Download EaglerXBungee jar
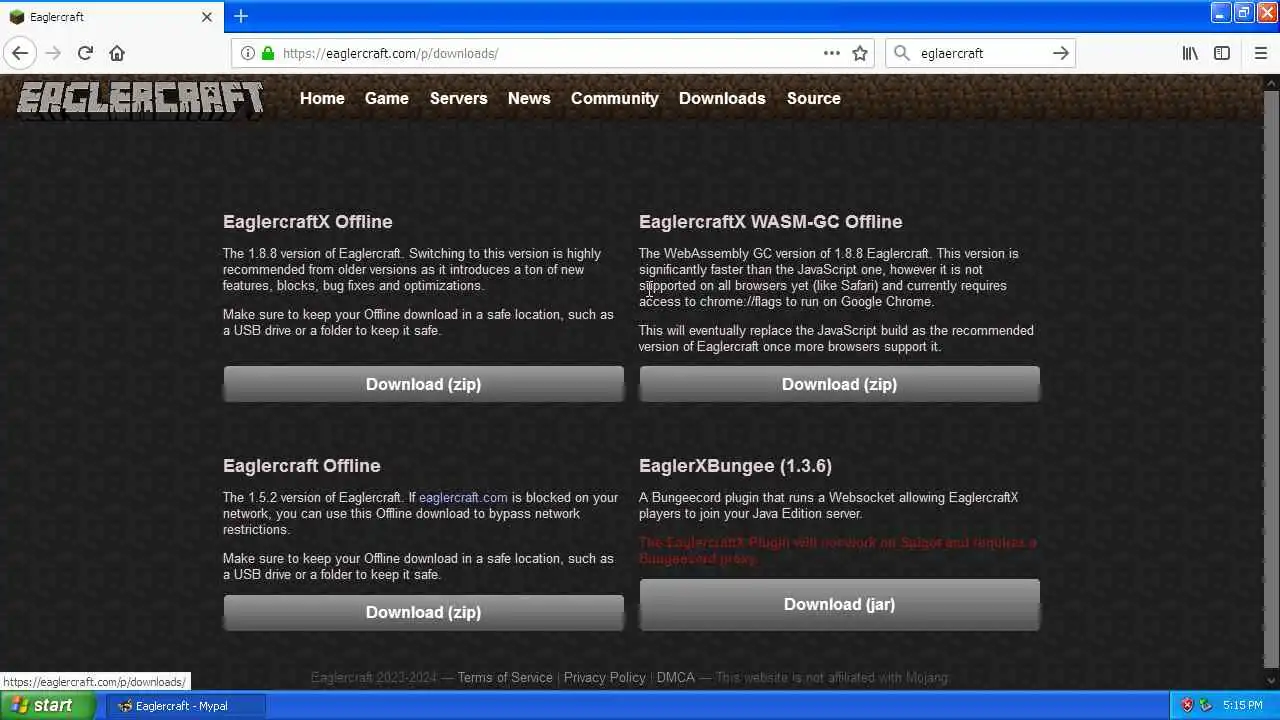The width and height of the screenshot is (1280, 720). (x=839, y=604)
